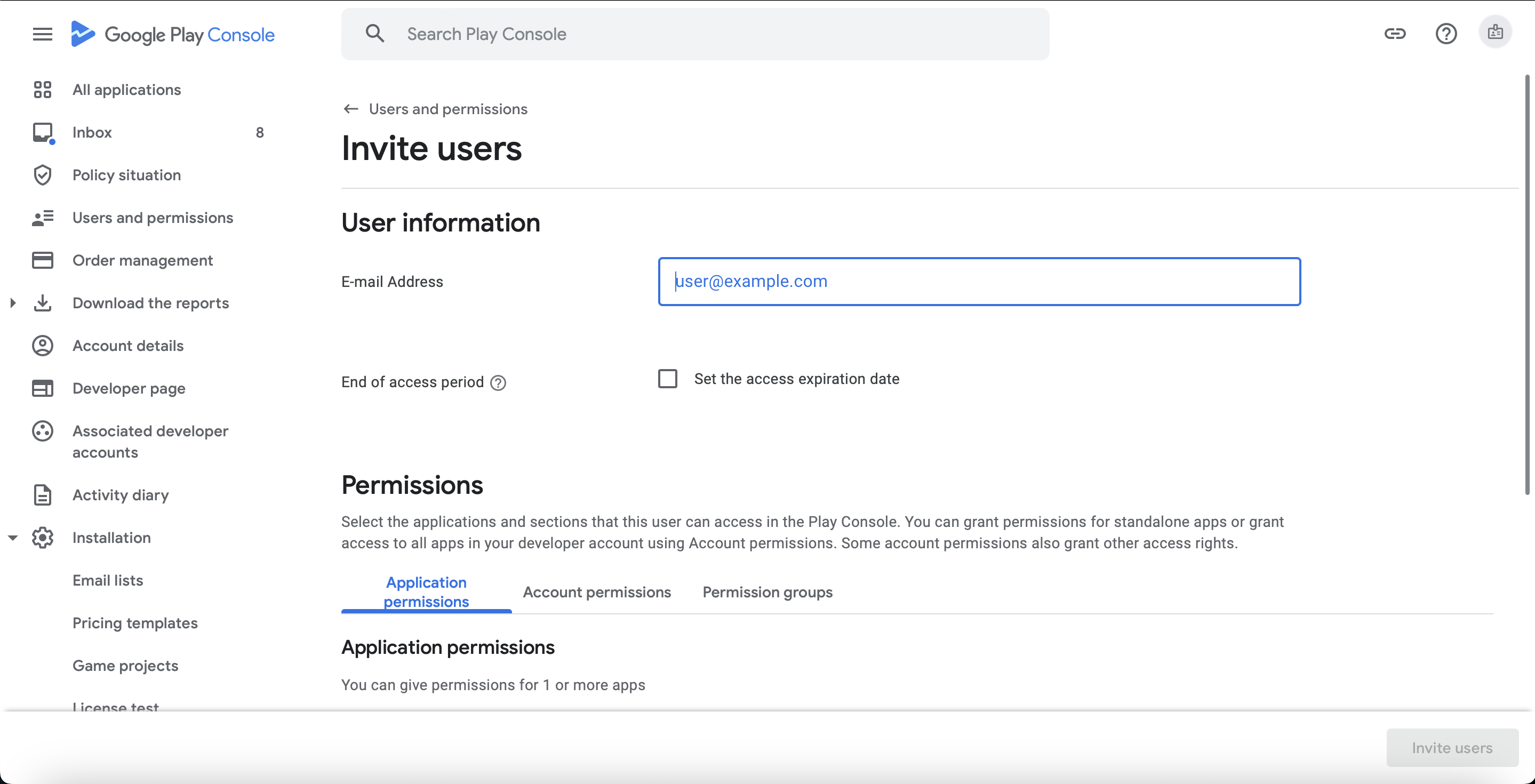Viewport: 1535px width, 784px height.
Task: Open the hamburger navigation menu
Action: pyautogui.click(x=42, y=34)
